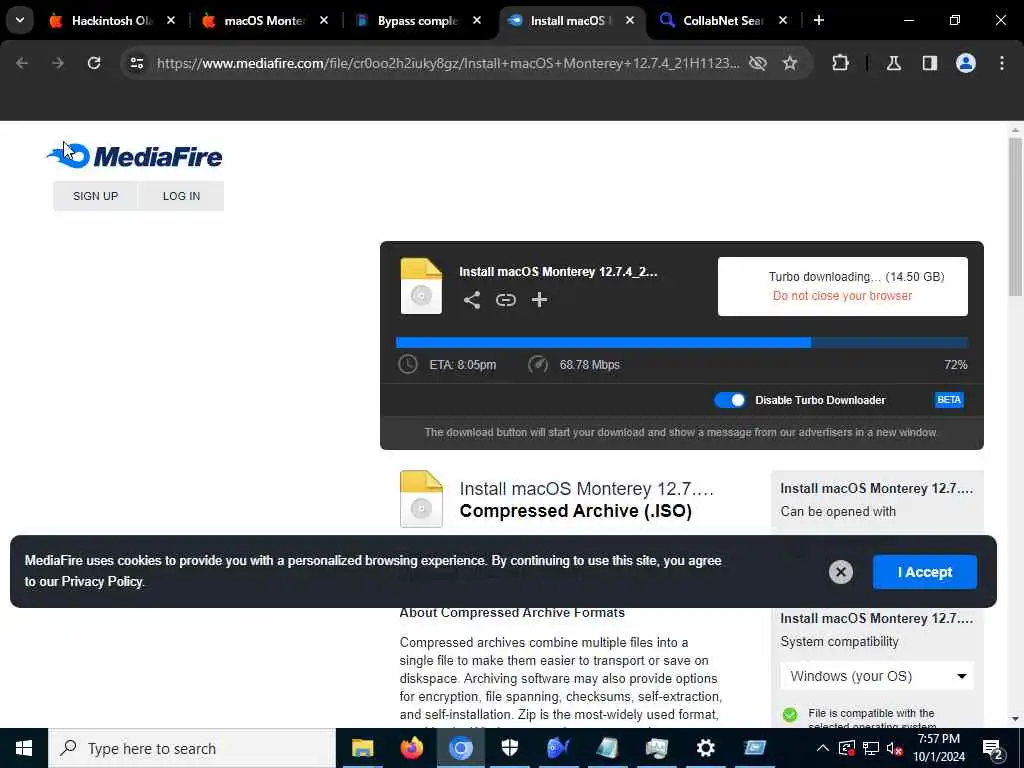Image resolution: width=1024 pixels, height=768 pixels.
Task: Open Chrome three-dot menu
Action: [1002, 63]
